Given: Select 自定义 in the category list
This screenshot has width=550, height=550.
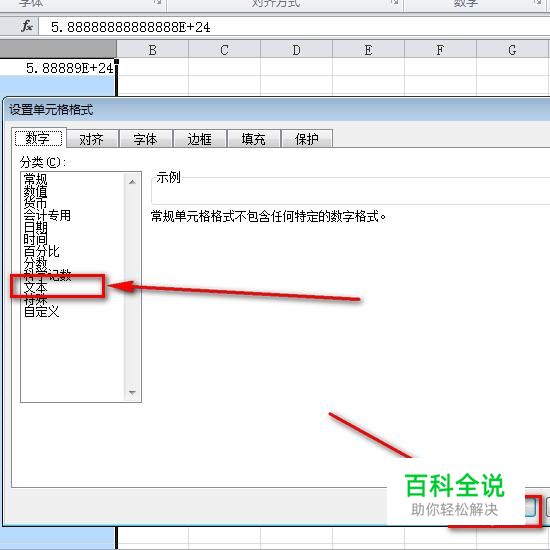Looking at the screenshot, I should (x=41, y=311).
